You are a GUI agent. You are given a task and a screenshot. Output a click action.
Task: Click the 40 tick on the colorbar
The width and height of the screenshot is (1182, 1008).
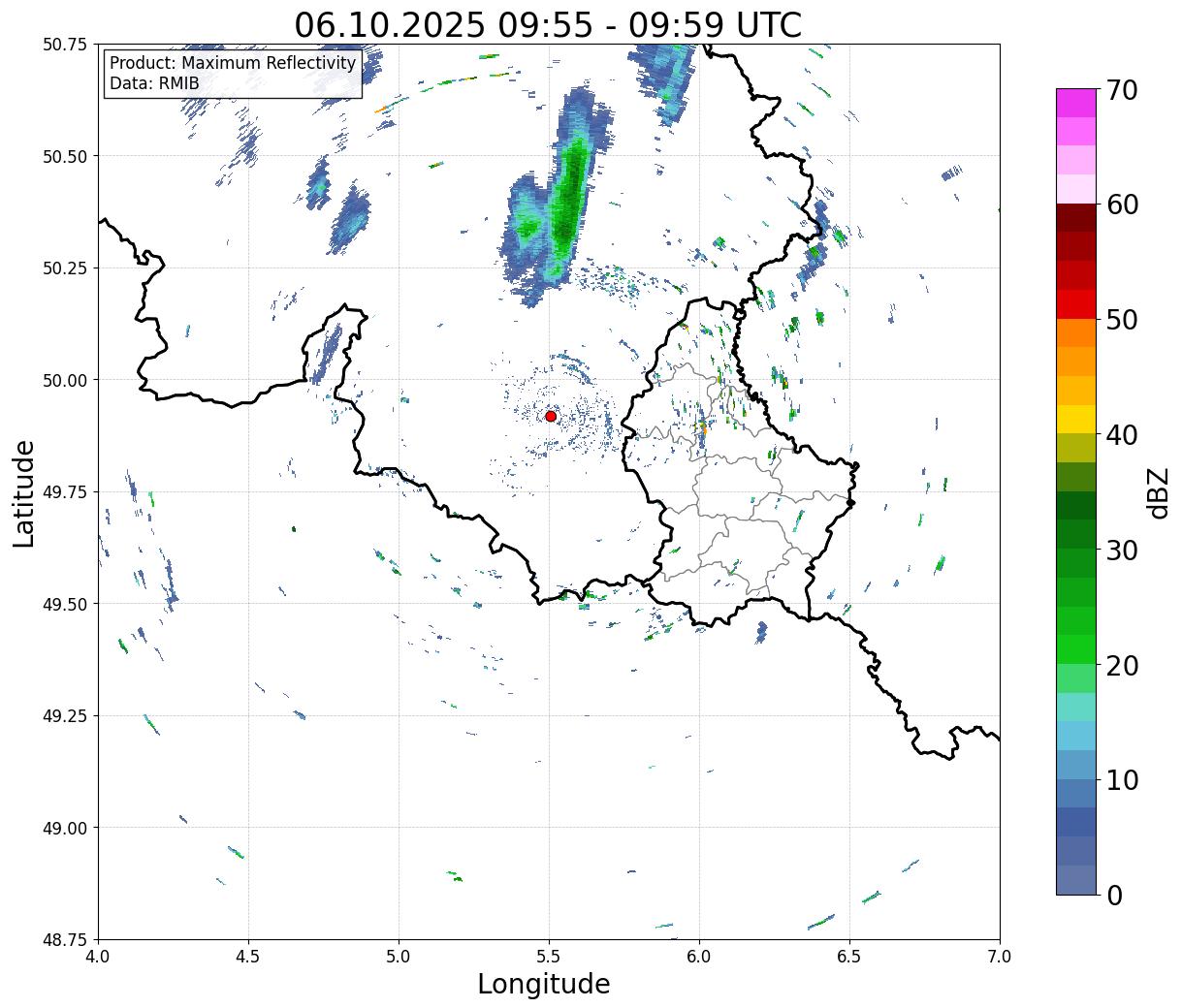(1121, 434)
